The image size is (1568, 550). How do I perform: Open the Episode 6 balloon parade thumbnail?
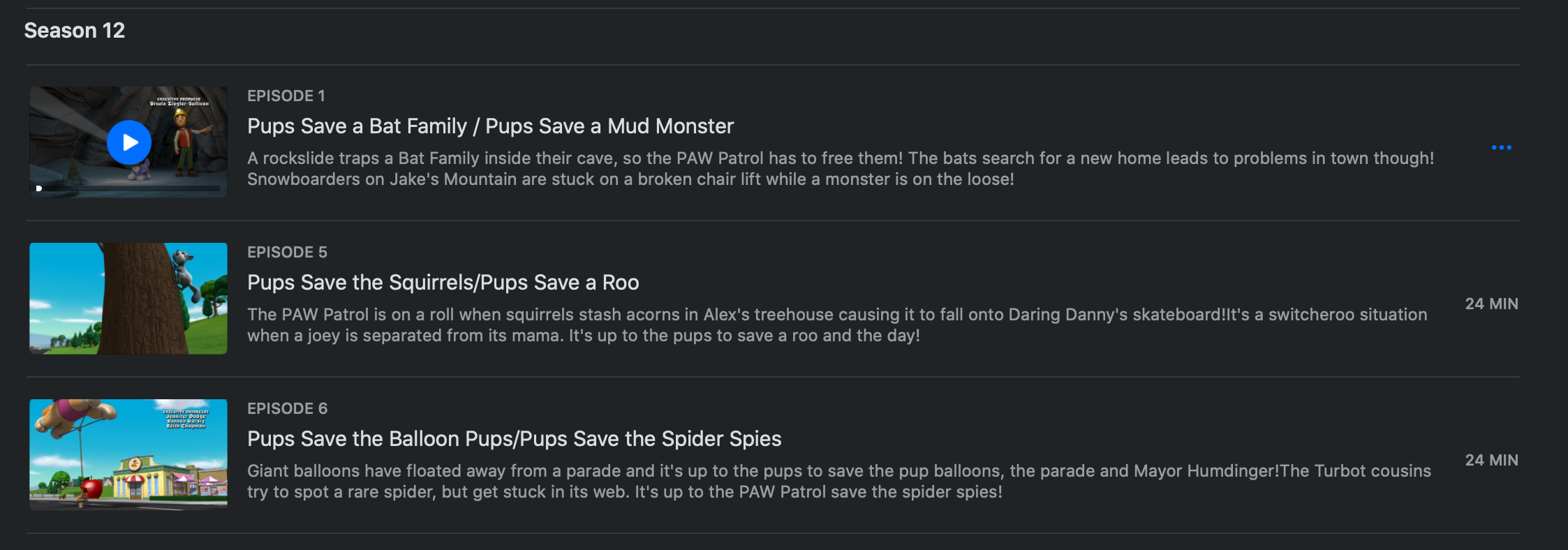[128, 454]
